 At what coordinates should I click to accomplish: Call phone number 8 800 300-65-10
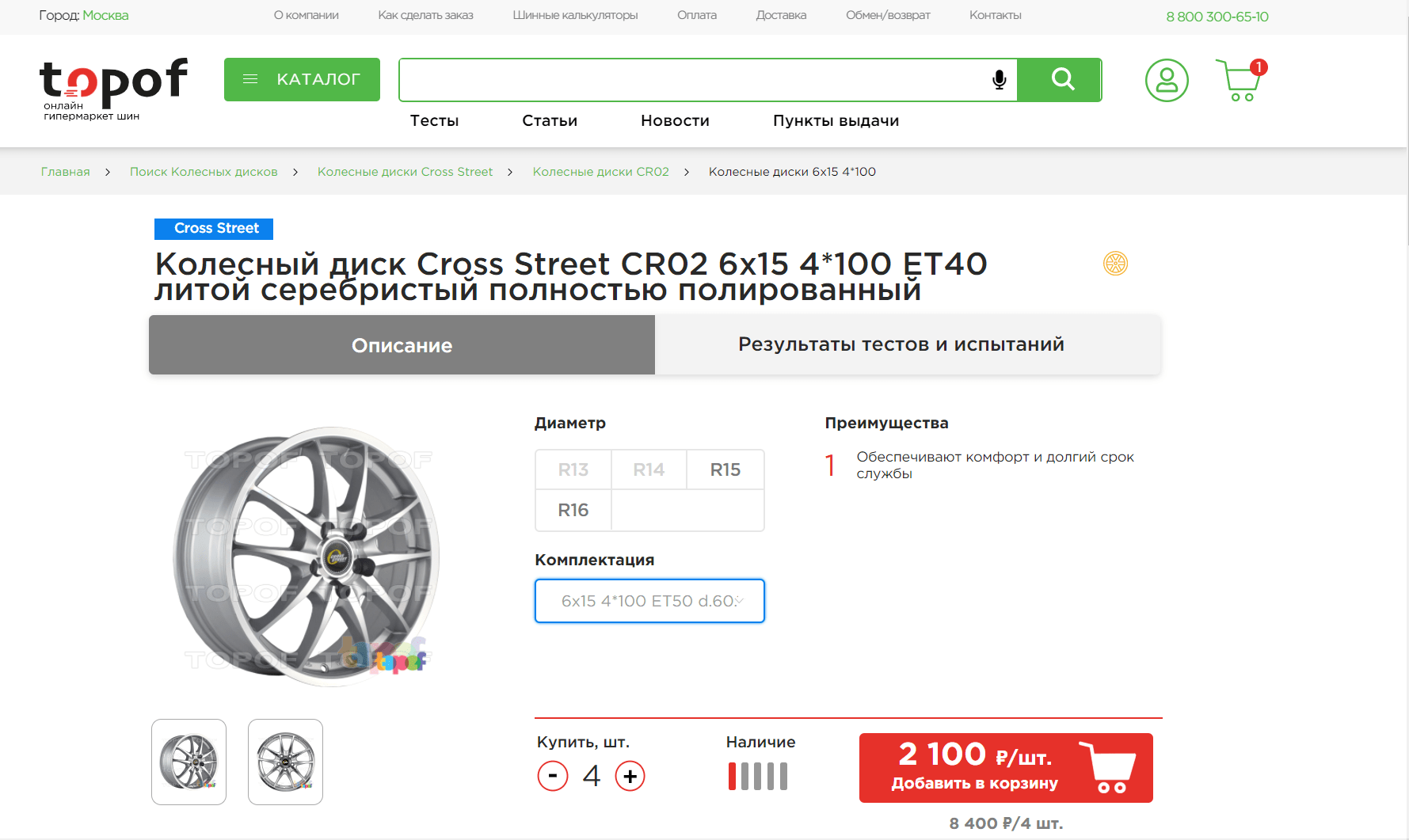point(1217,17)
